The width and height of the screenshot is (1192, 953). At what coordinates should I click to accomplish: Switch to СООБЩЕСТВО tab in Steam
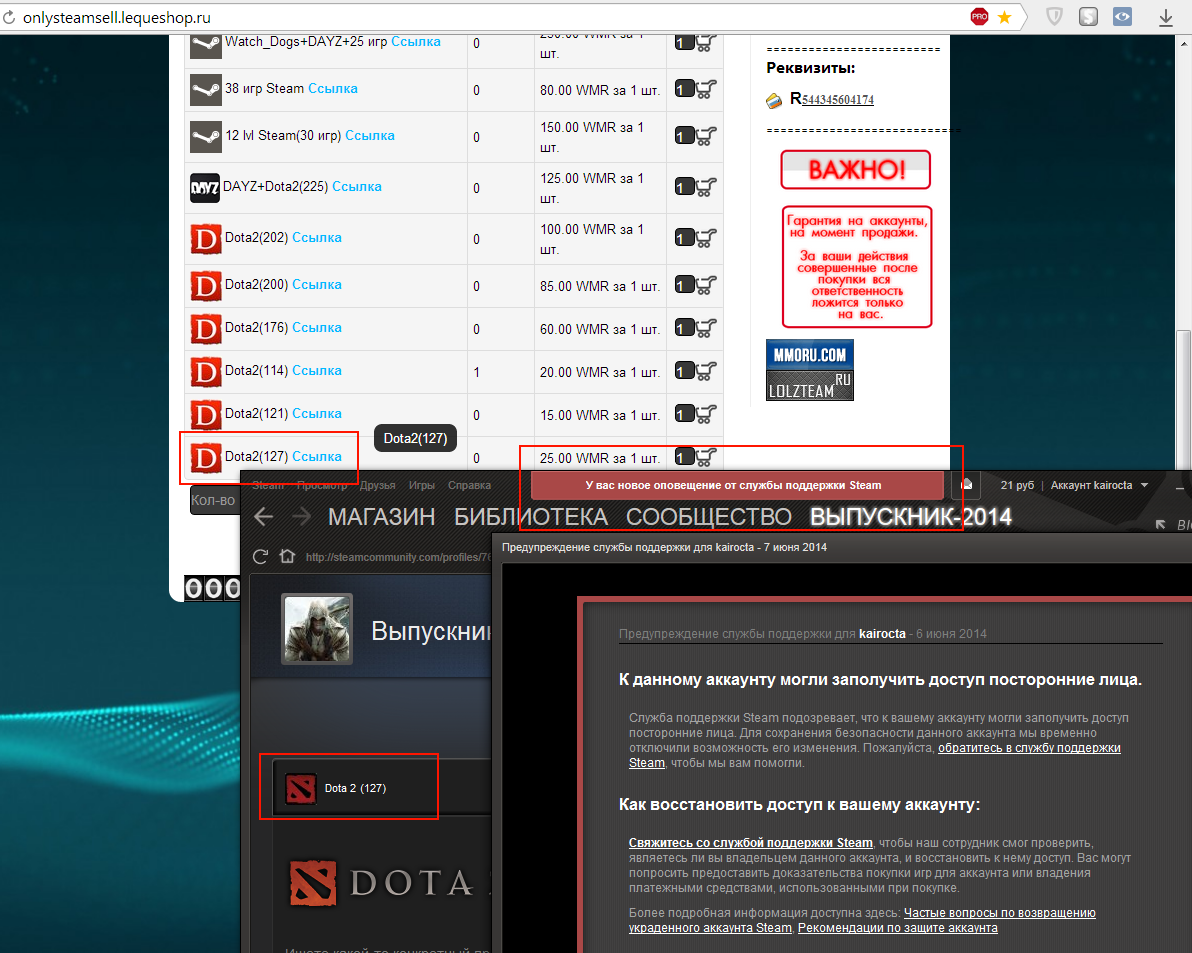click(x=709, y=517)
